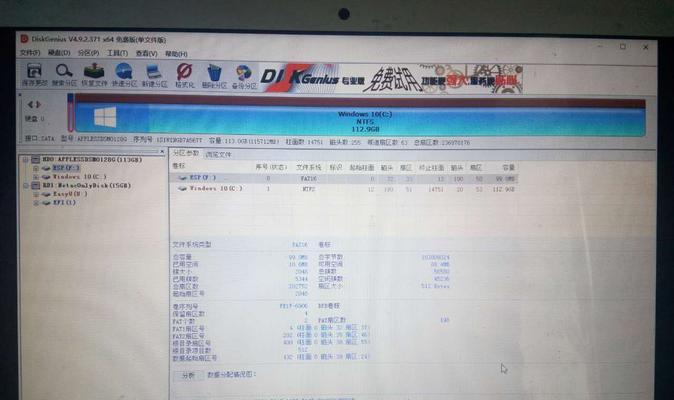Collapse the RD1 disk tree node
The width and height of the screenshot is (674, 400).
[25, 186]
